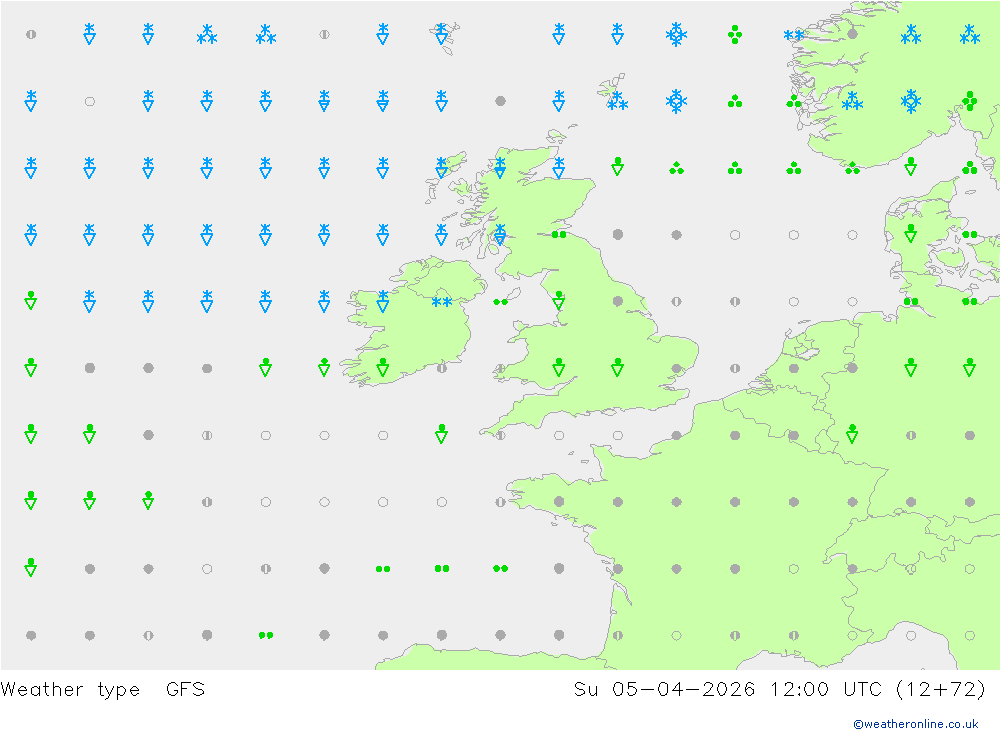Click the large heavy-snow symbol over southern Norway
1000x733 pixels.
click(911, 101)
